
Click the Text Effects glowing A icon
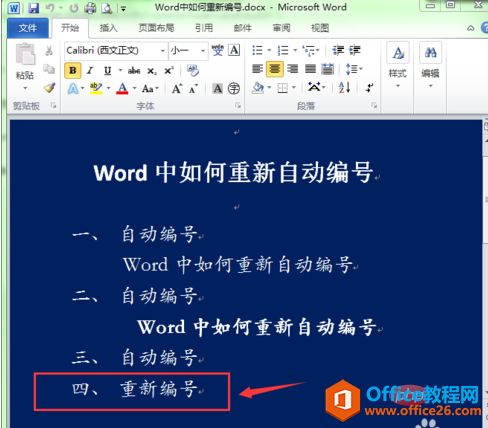(73, 89)
